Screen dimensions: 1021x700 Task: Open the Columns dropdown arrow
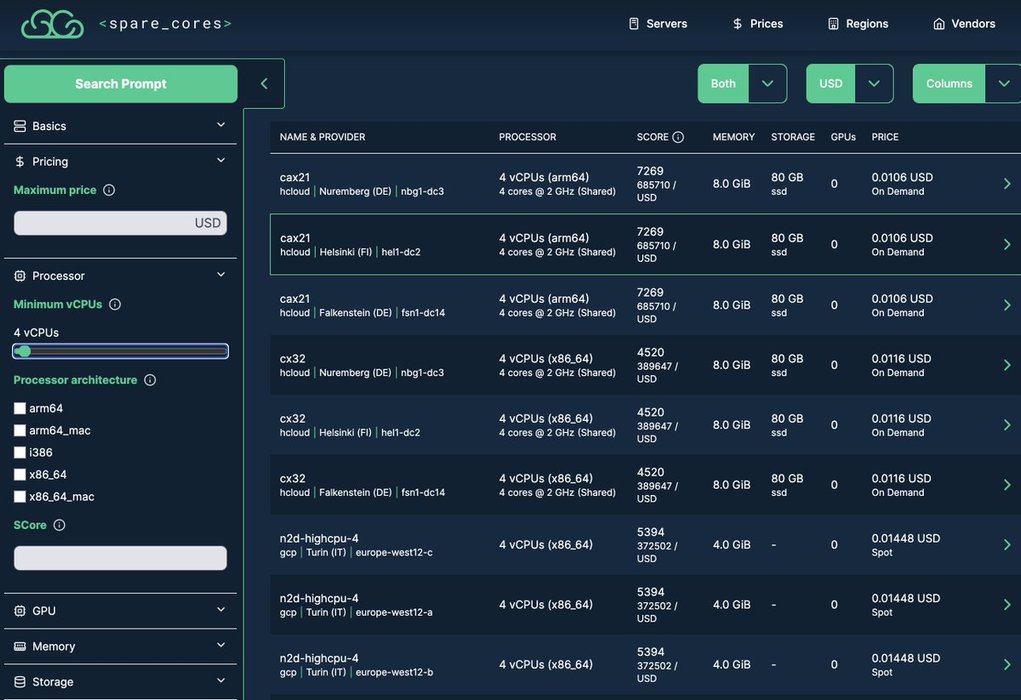coord(1003,84)
